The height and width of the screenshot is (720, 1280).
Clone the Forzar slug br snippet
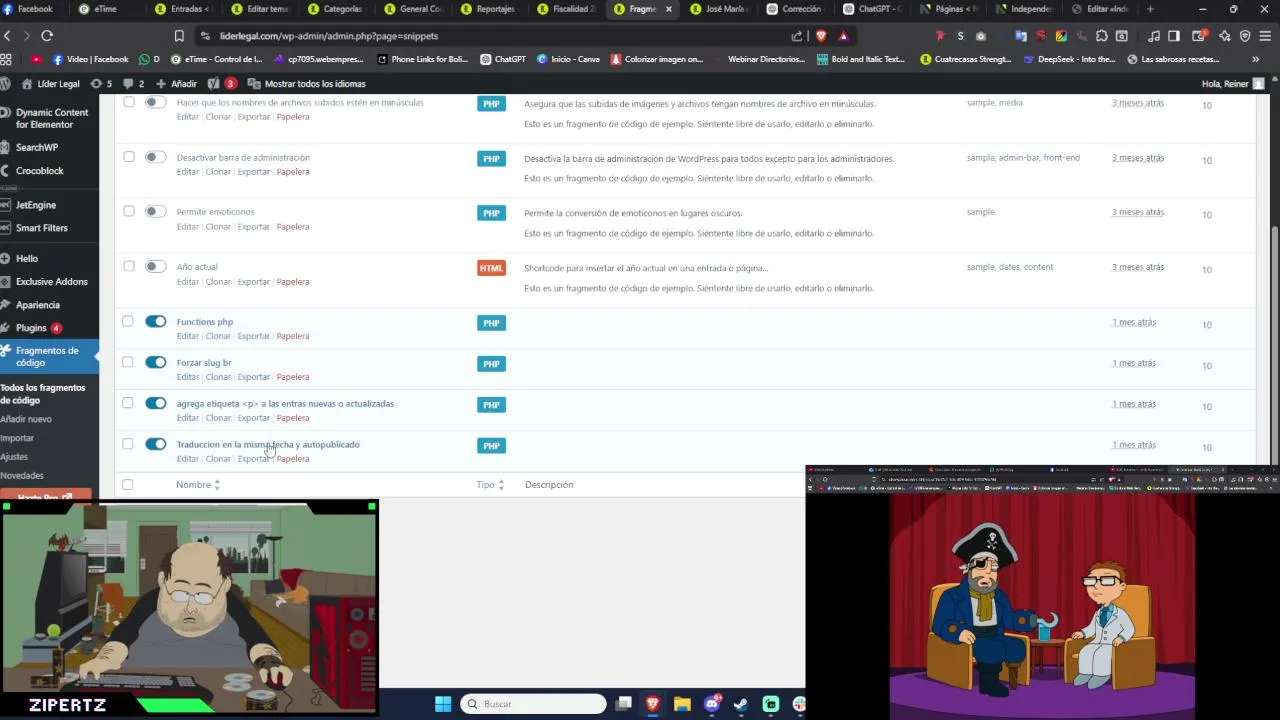click(218, 377)
